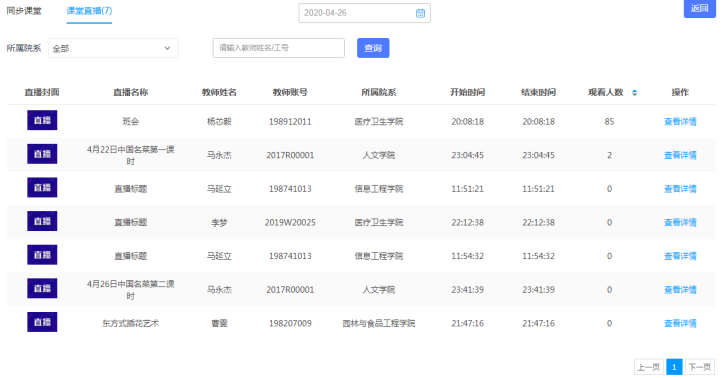Select account number 198207009
Screen dimensions: 723x378
[x=290, y=324]
